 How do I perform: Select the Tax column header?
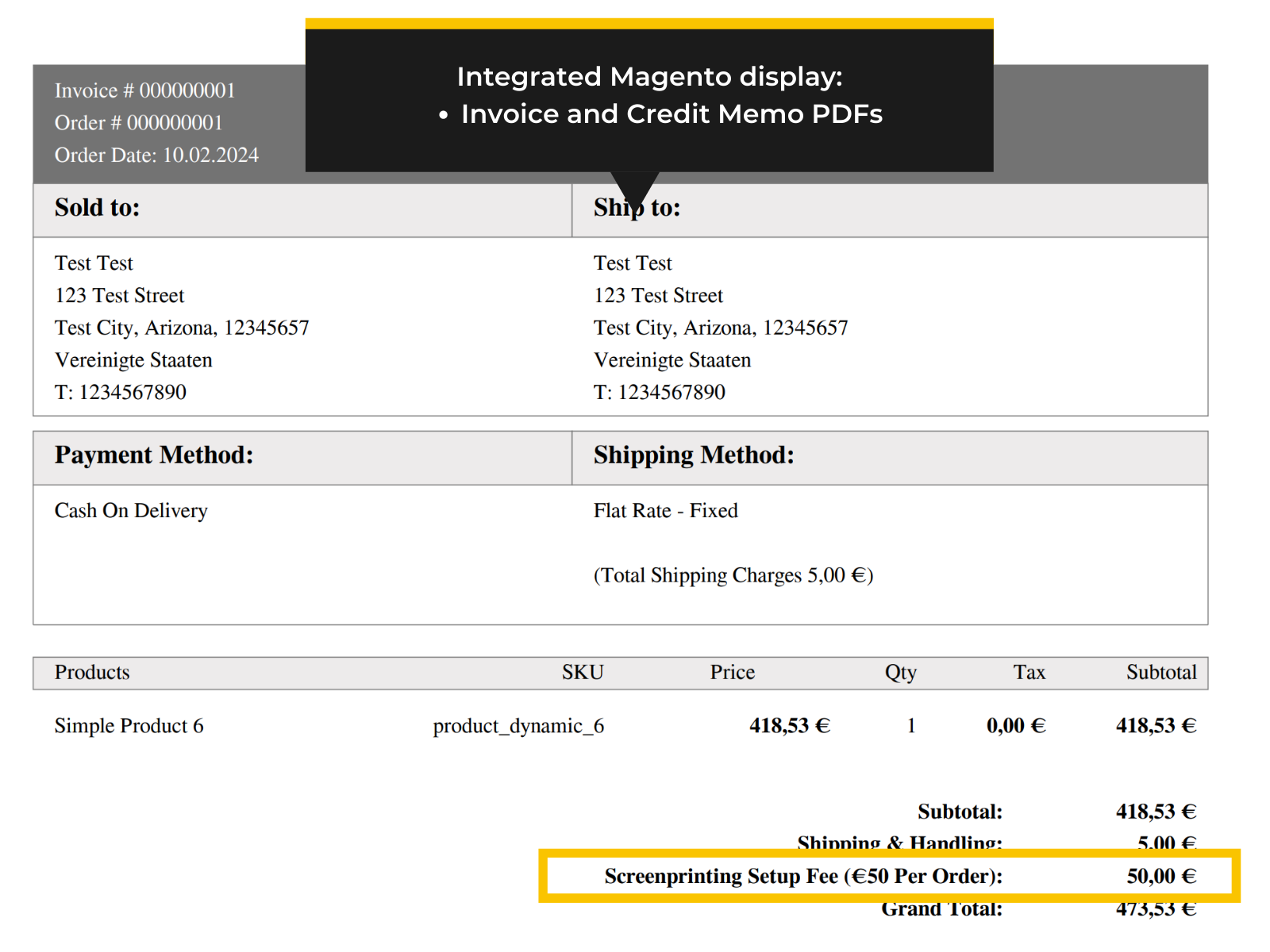1029,673
